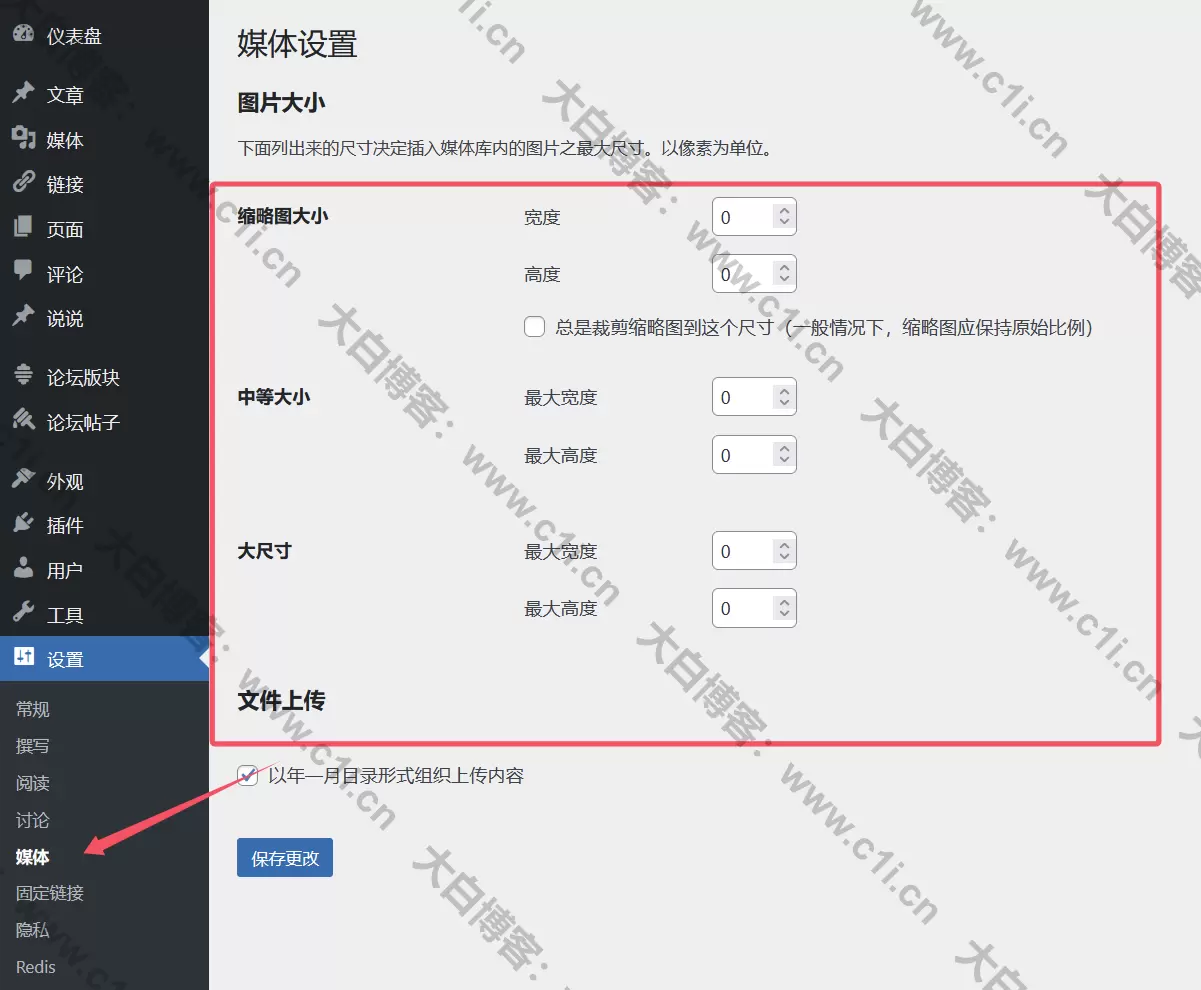Screen dimensions: 1201x990
Task: Click the 文章 pushpin icon
Action: coord(23,94)
